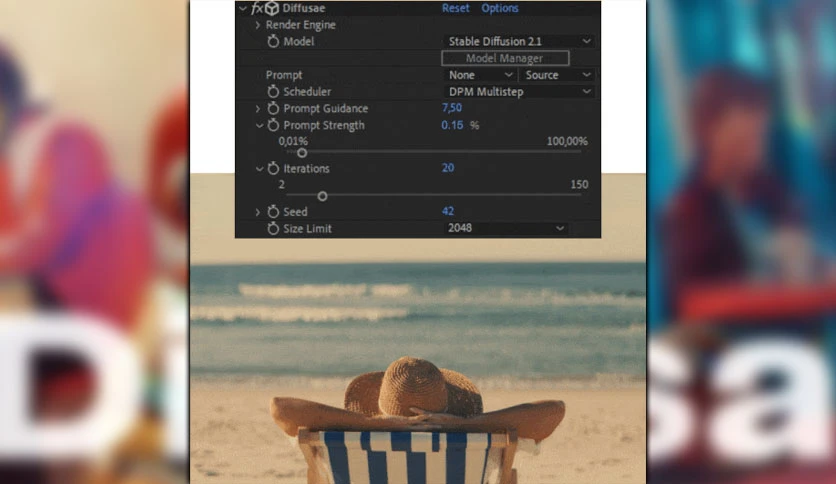
Task: Collapse the Iterations property
Action: pyautogui.click(x=259, y=169)
